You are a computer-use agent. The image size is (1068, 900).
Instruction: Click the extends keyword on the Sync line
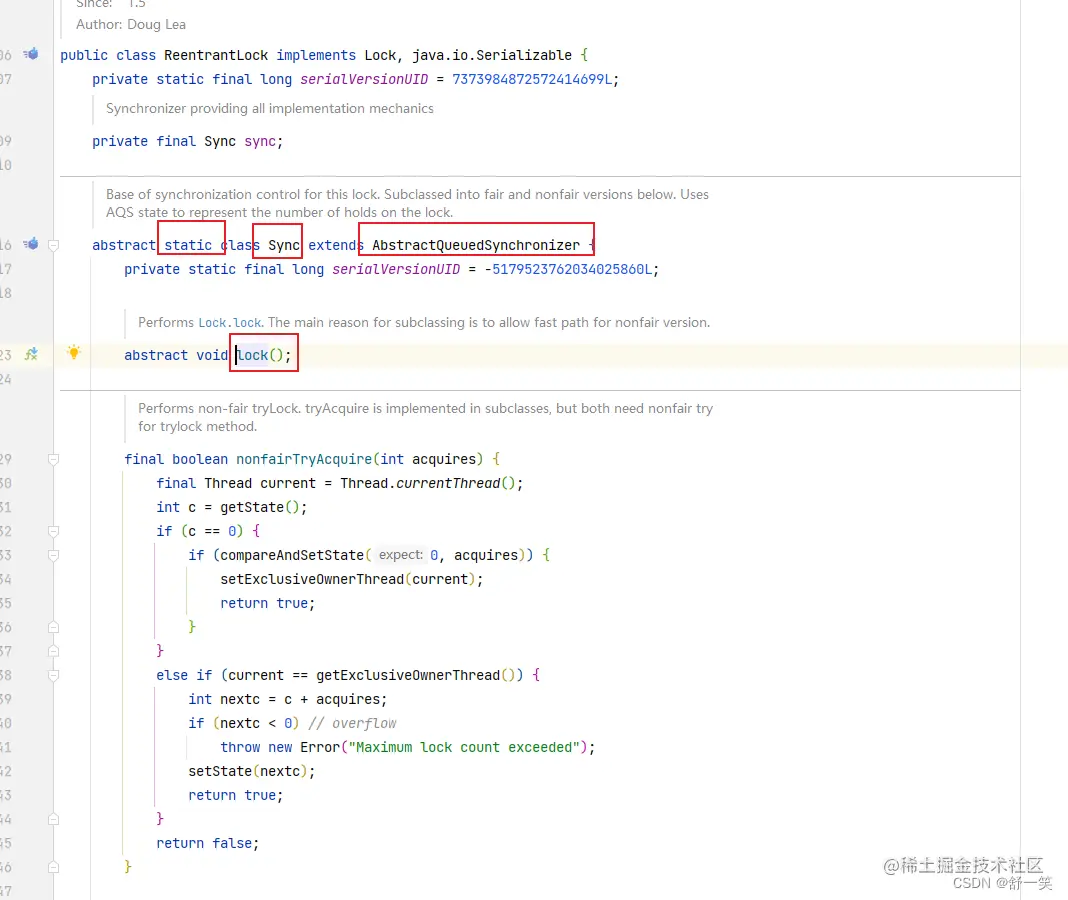[x=336, y=245]
